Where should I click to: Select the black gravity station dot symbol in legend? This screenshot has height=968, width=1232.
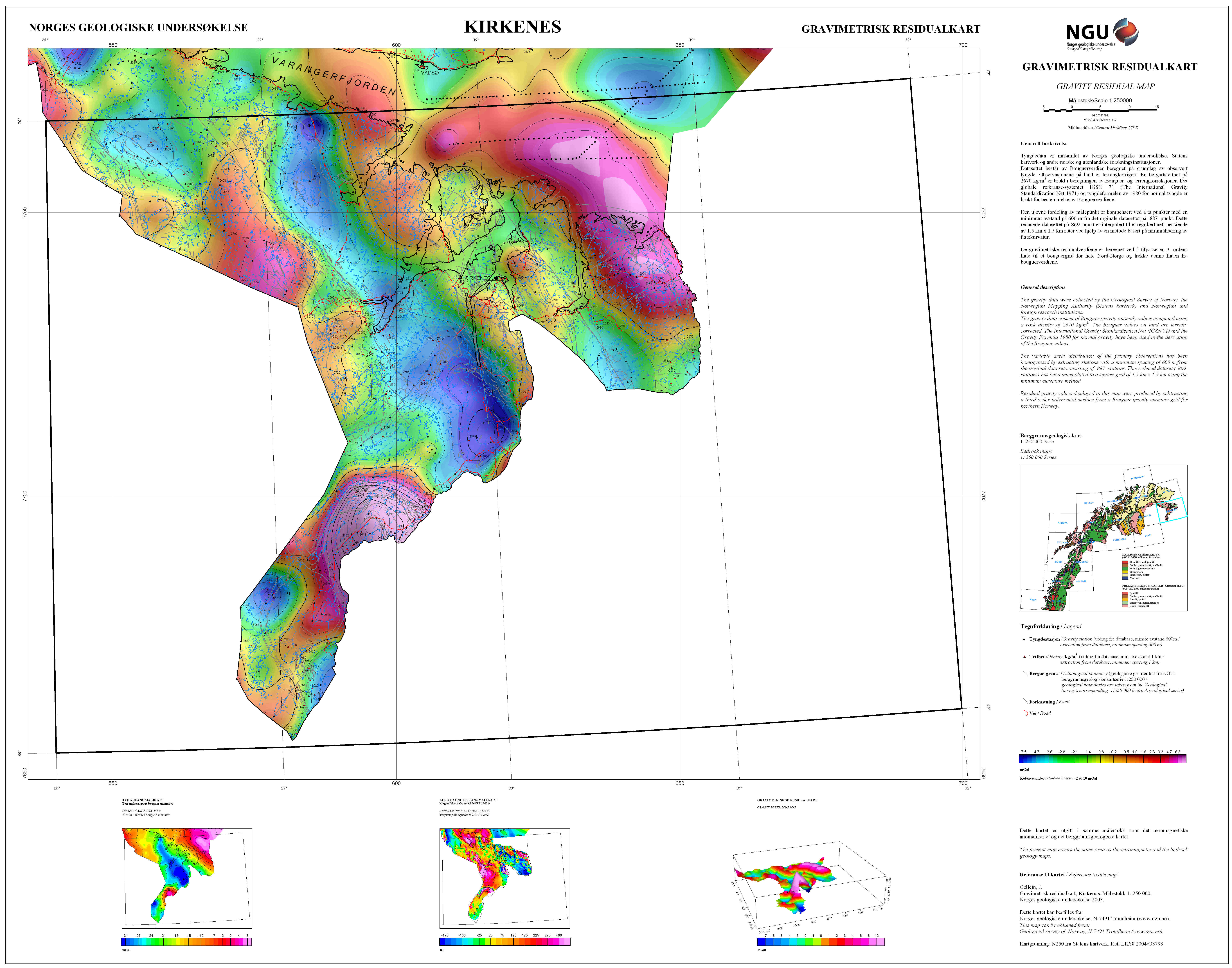[1024, 639]
